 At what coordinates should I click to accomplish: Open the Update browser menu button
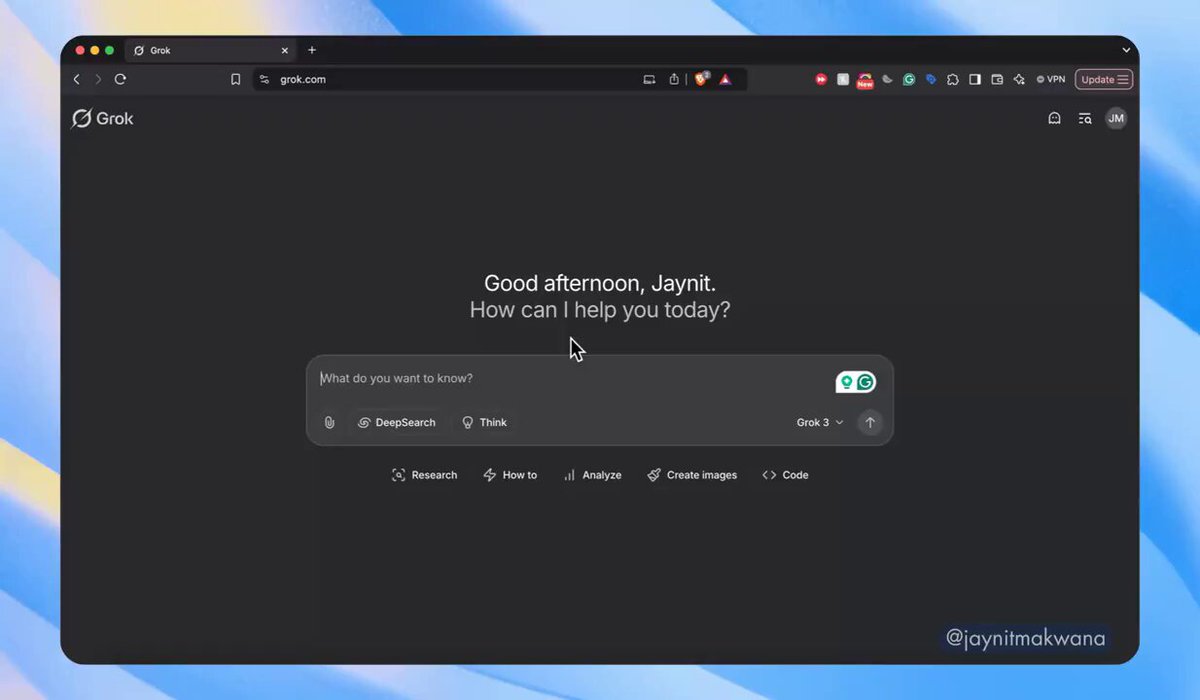[x=1104, y=79]
